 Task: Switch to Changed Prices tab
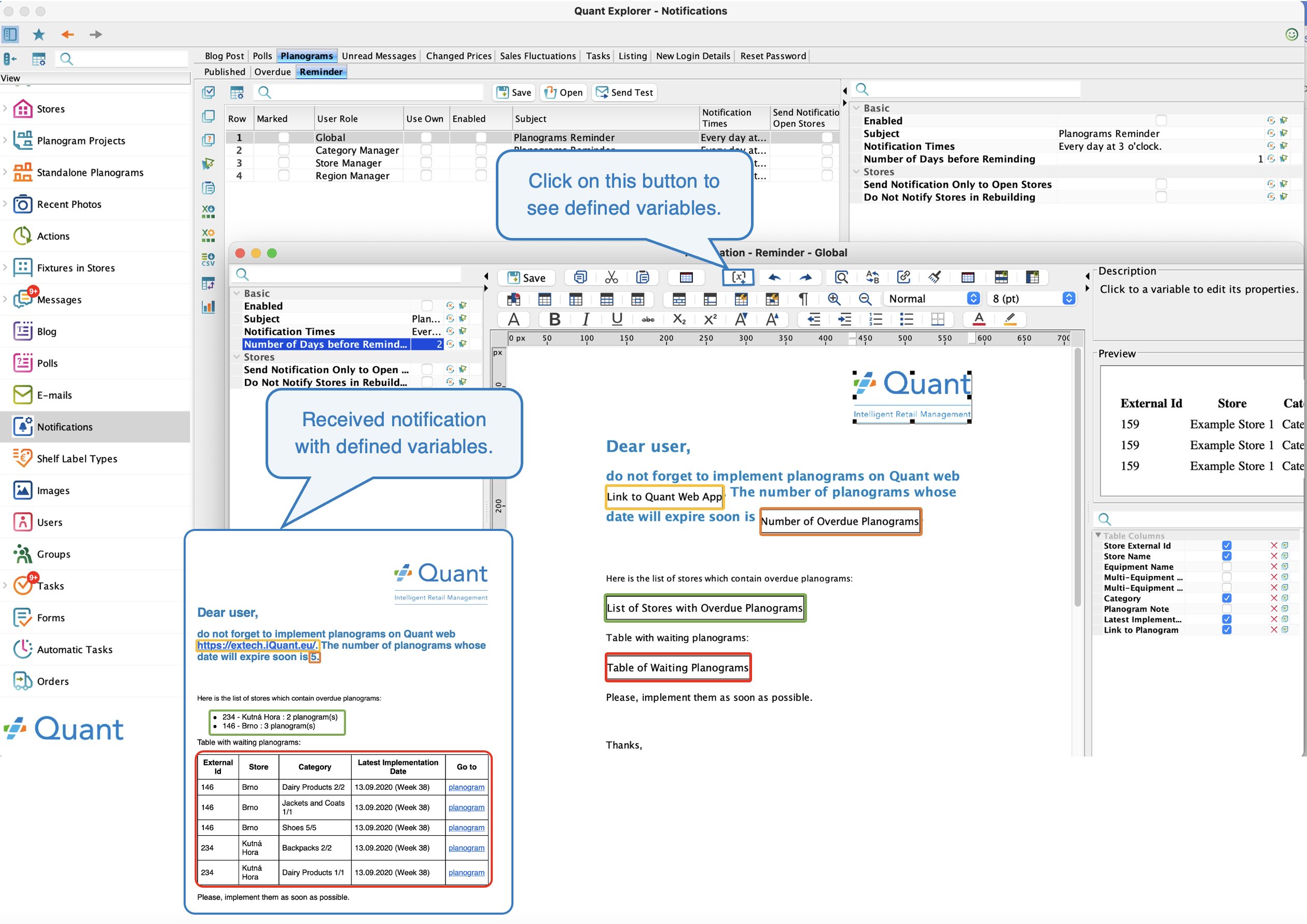tap(458, 56)
